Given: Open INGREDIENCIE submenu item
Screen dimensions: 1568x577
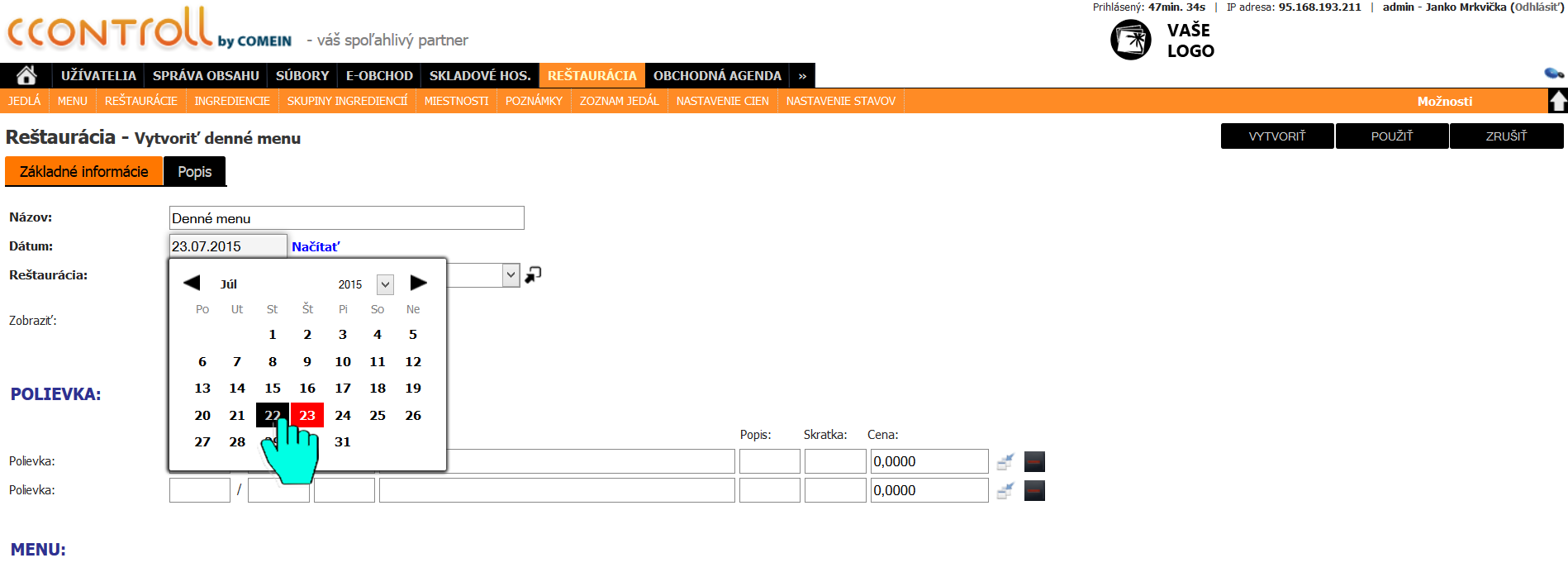Looking at the screenshot, I should [232, 101].
